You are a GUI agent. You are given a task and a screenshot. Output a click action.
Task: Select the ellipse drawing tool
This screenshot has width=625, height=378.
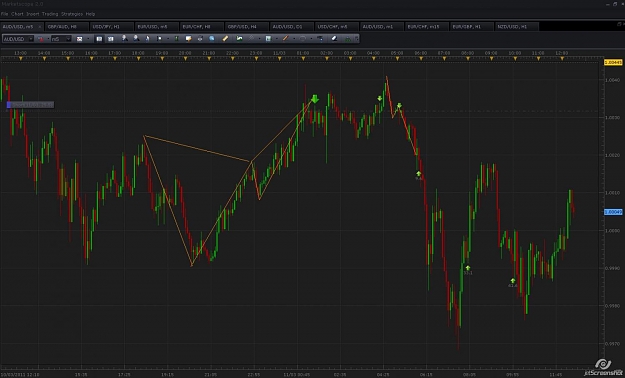tap(303, 39)
